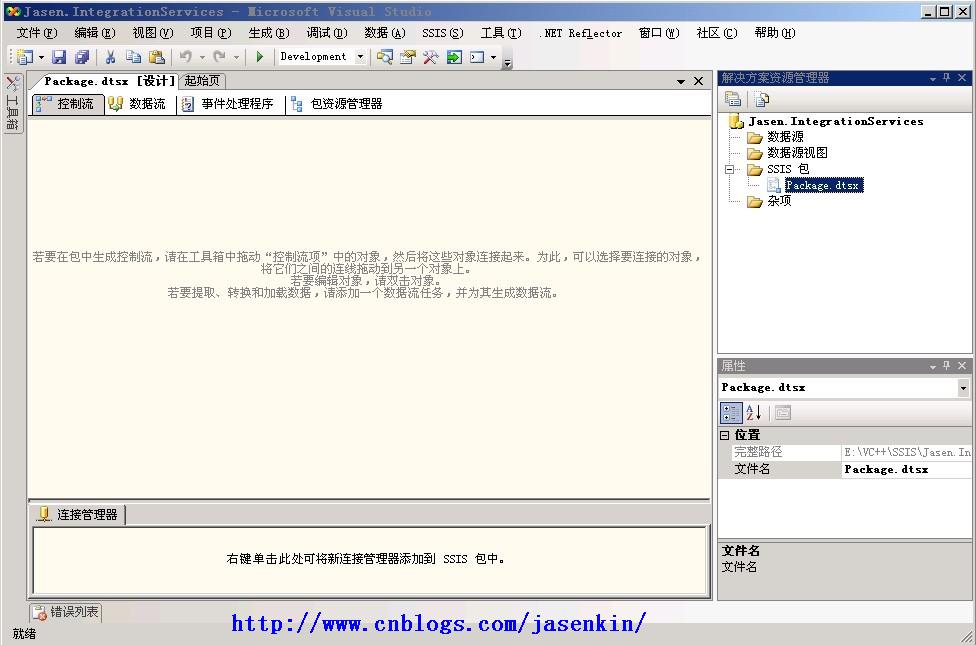The image size is (976, 645).
Task: Collapse the 位置 property category
Action: click(725, 435)
